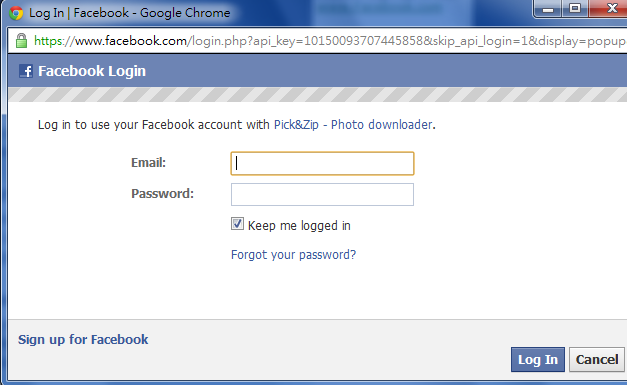Image resolution: width=627 pixels, height=385 pixels.
Task: Minimize the Chrome popup window
Action: (548, 8)
